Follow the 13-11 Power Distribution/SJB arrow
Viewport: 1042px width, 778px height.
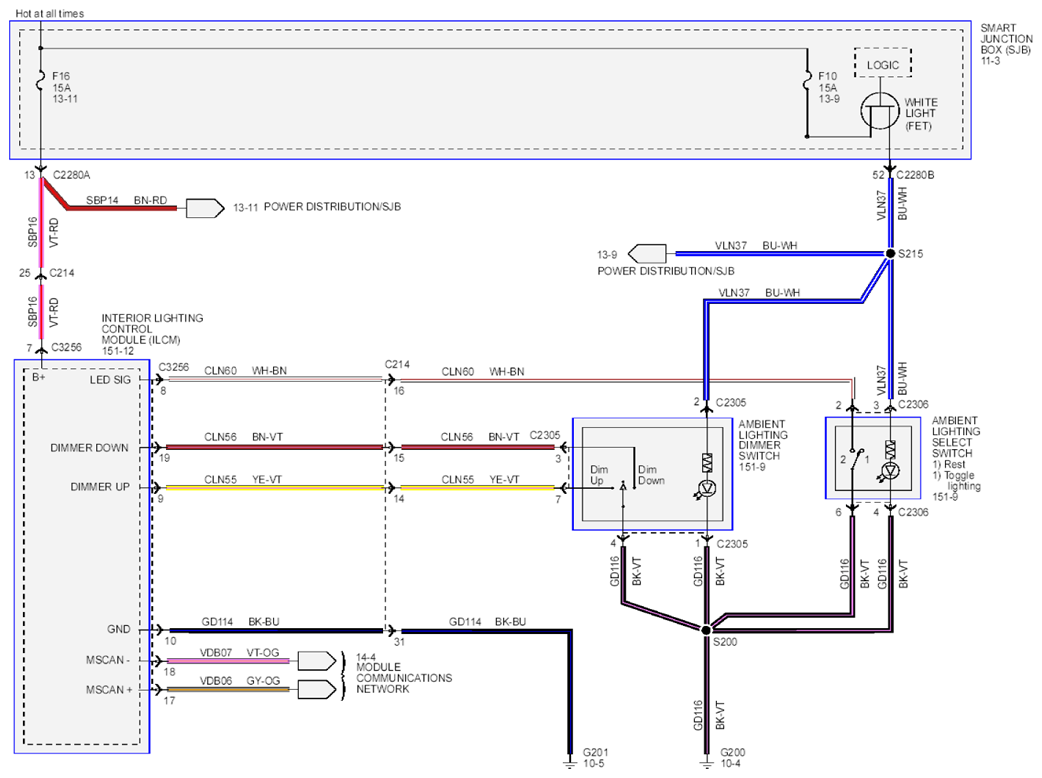(205, 208)
